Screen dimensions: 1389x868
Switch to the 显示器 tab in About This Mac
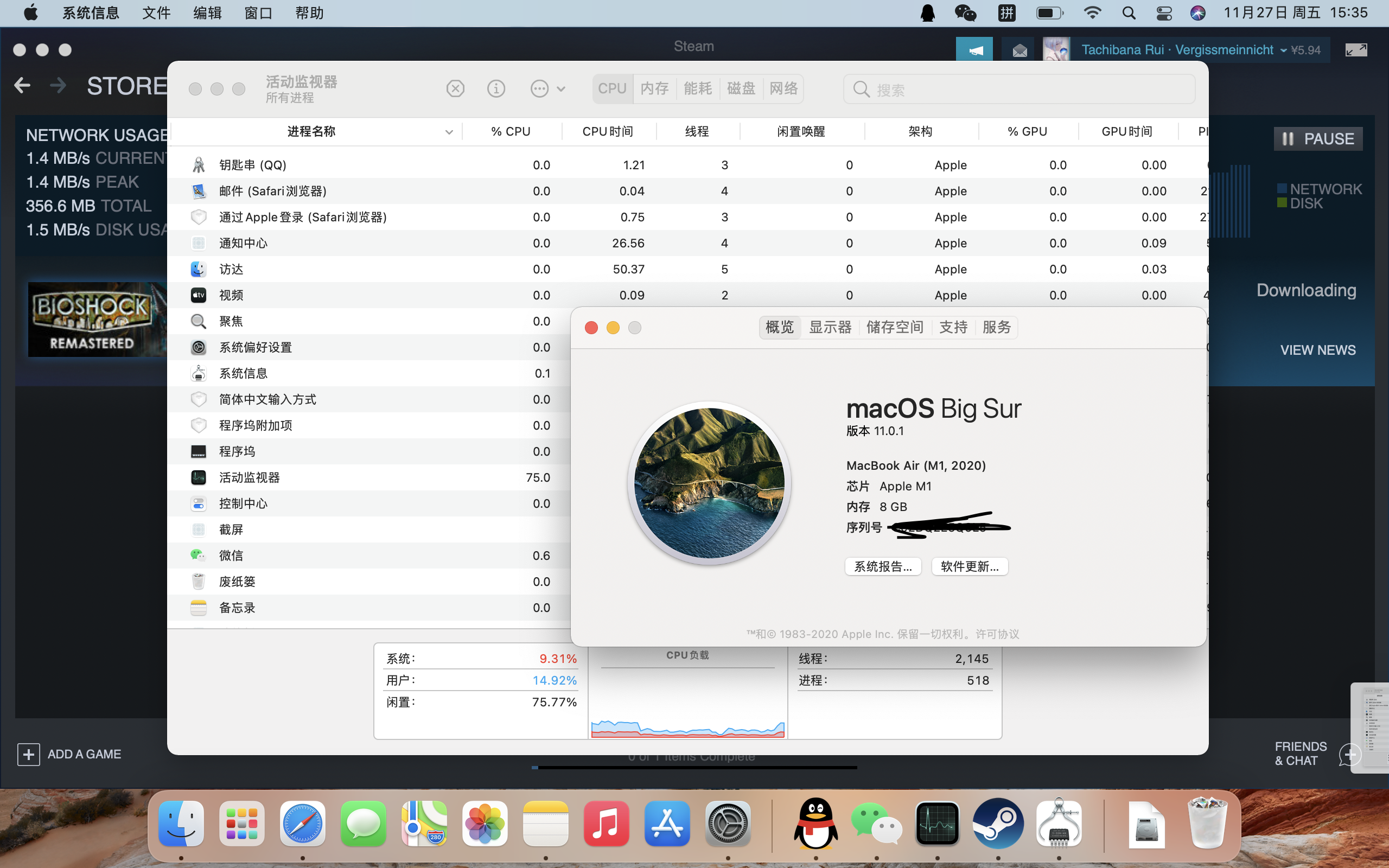pyautogui.click(x=830, y=327)
